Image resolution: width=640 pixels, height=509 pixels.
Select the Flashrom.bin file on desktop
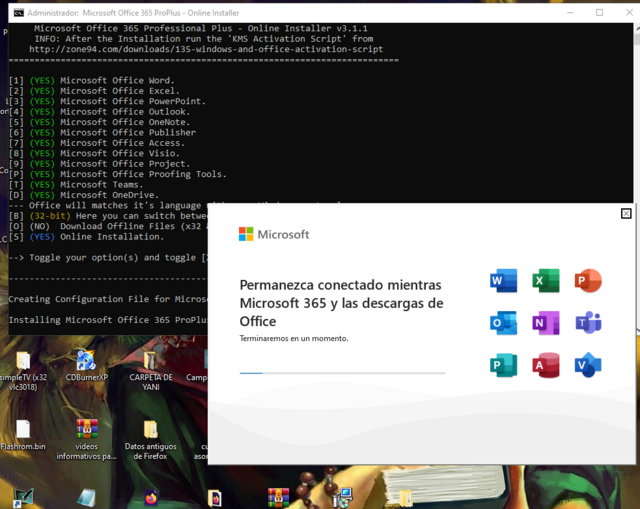coord(23,435)
